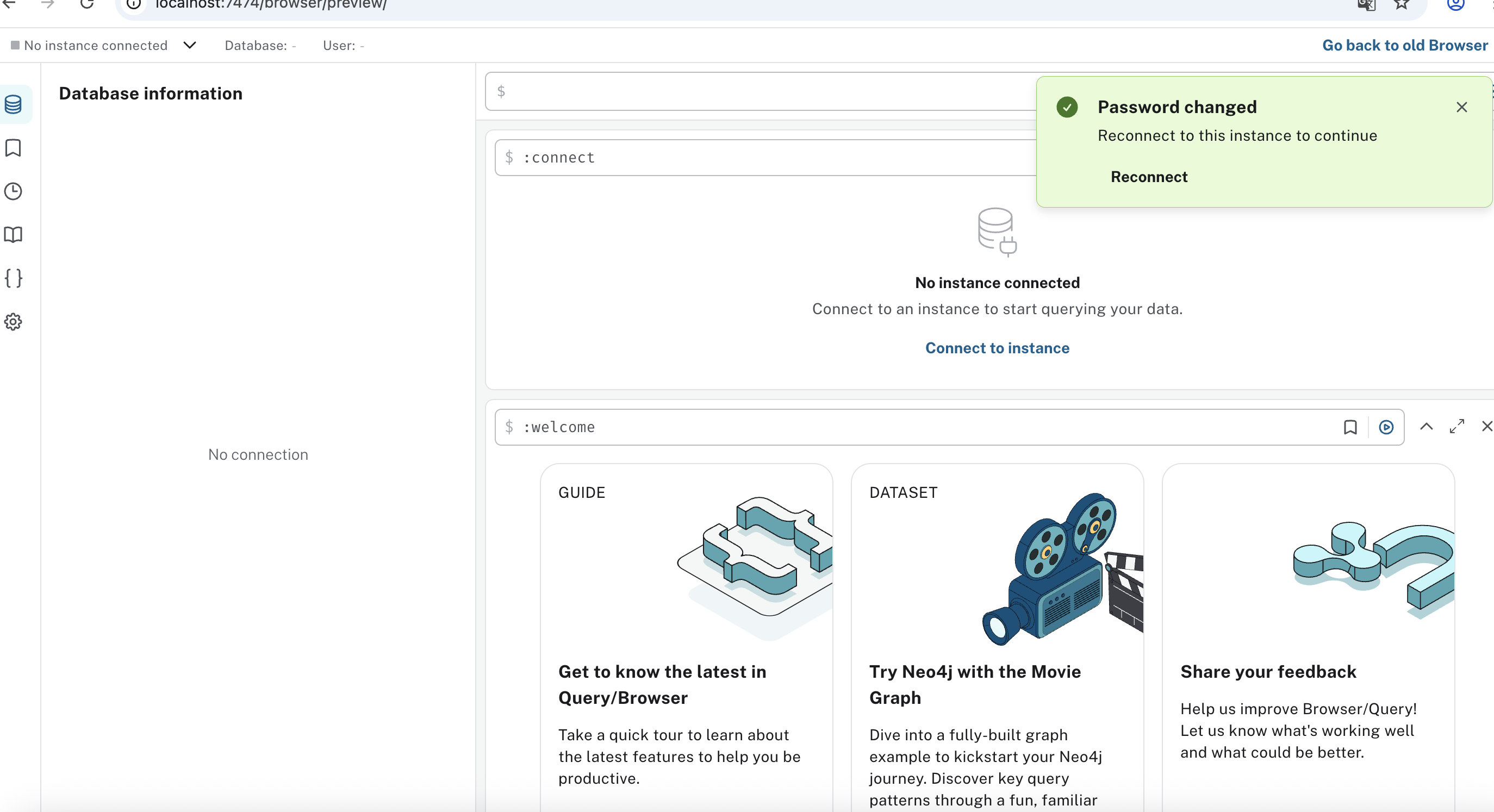Close the :welcome result frame
1494x812 pixels.
[1487, 426]
